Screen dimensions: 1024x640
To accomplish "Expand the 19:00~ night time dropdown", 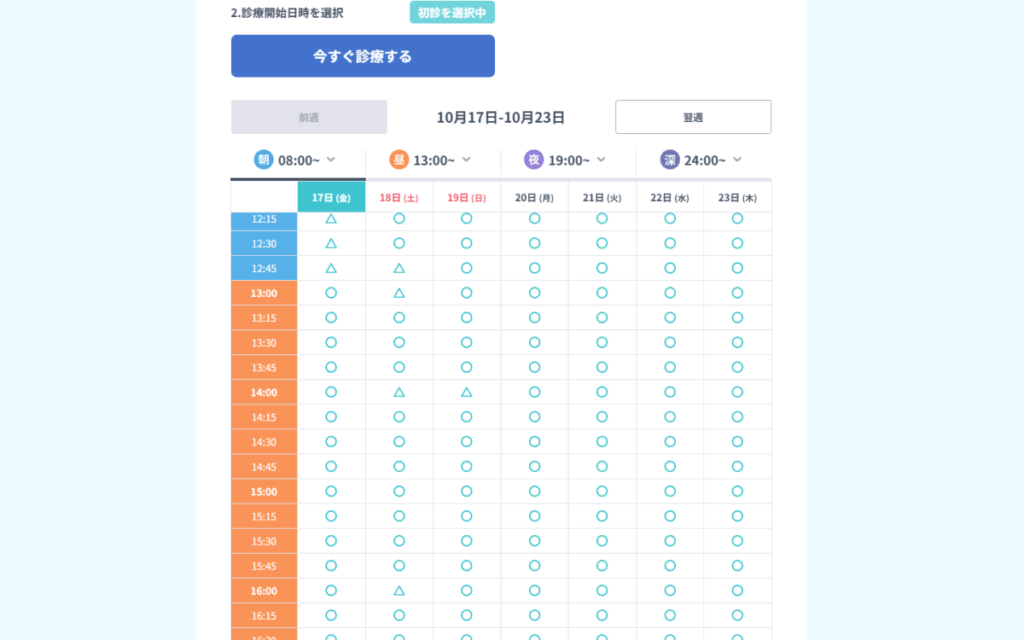I will (x=602, y=160).
